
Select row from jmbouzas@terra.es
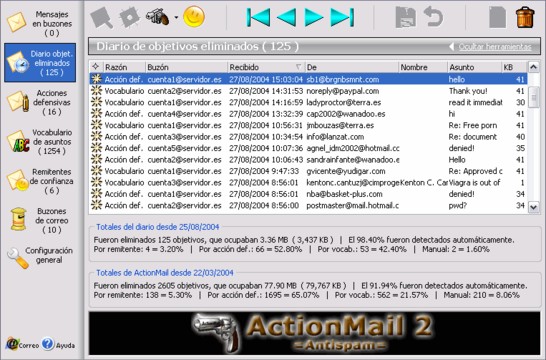(309, 125)
